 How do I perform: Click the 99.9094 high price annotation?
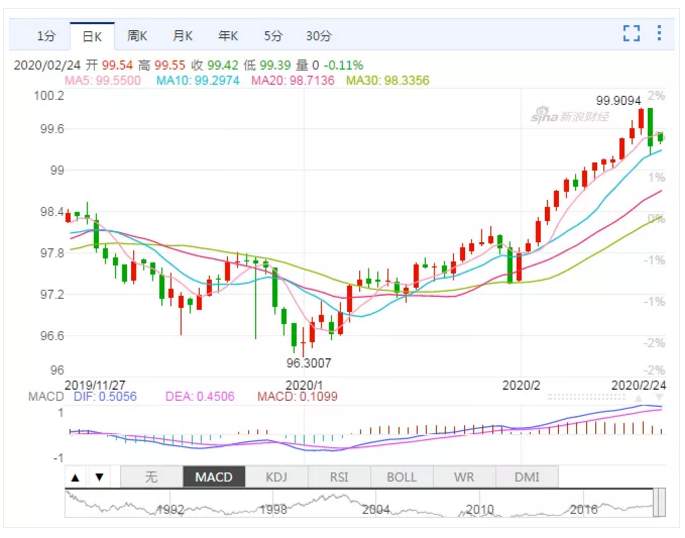619,101
